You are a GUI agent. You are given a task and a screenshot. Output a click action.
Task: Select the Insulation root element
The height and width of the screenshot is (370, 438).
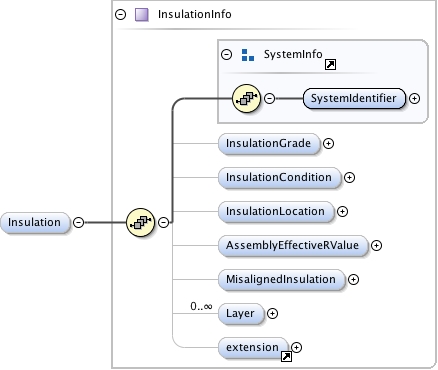(x=35, y=222)
